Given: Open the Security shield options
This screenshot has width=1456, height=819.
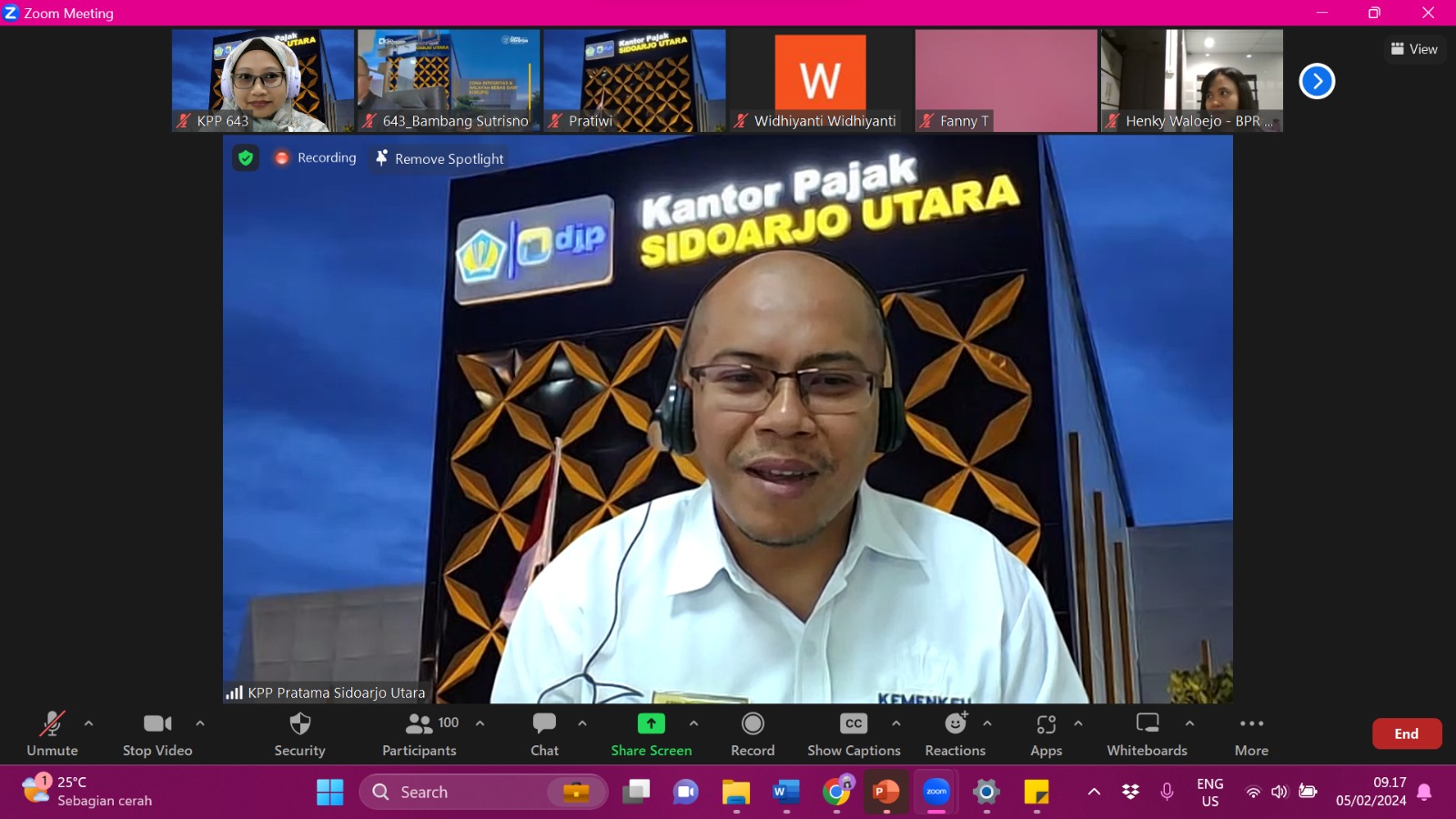Looking at the screenshot, I should pyautogui.click(x=299, y=733).
